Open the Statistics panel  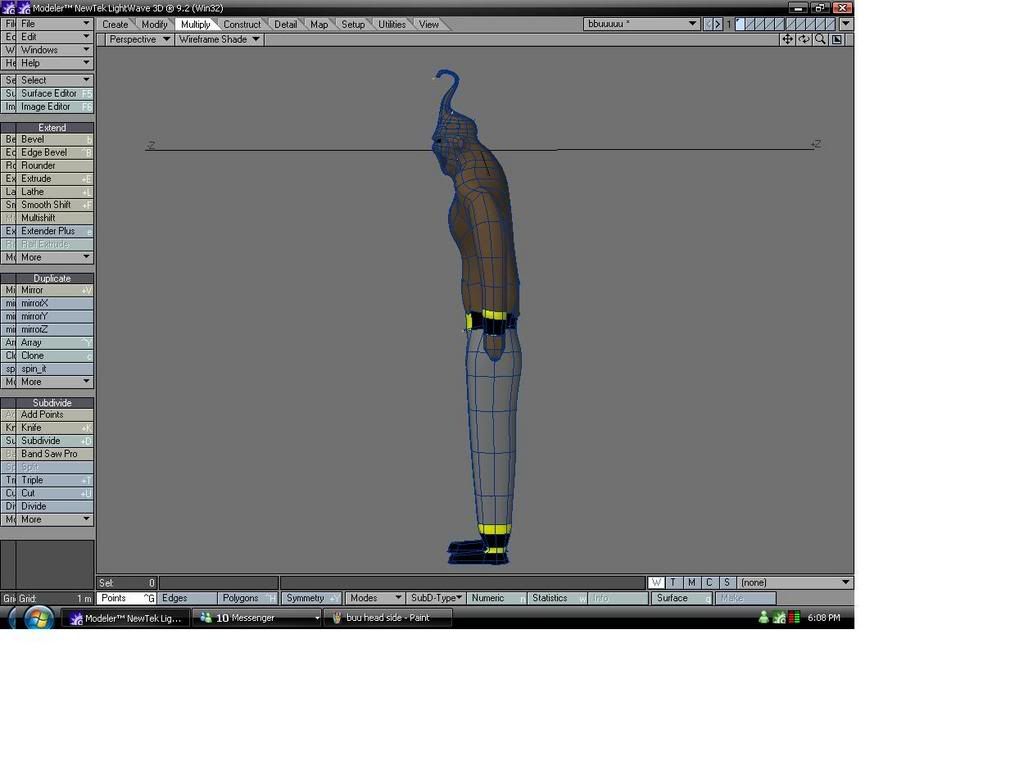[x=558, y=598]
